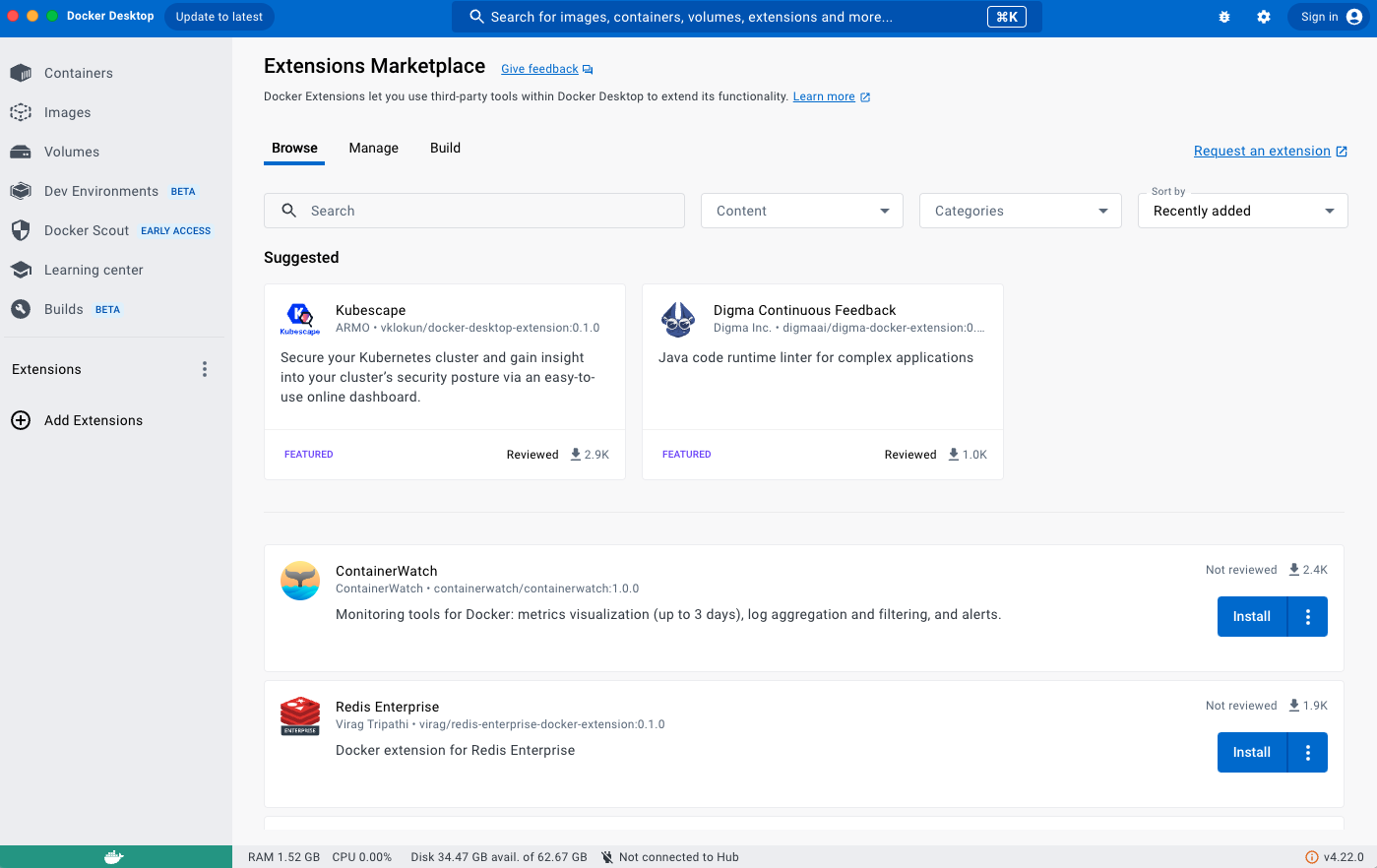Click the Docker Scout EARLY ACCESS badge
This screenshot has width=1377, height=868.
coord(175,231)
